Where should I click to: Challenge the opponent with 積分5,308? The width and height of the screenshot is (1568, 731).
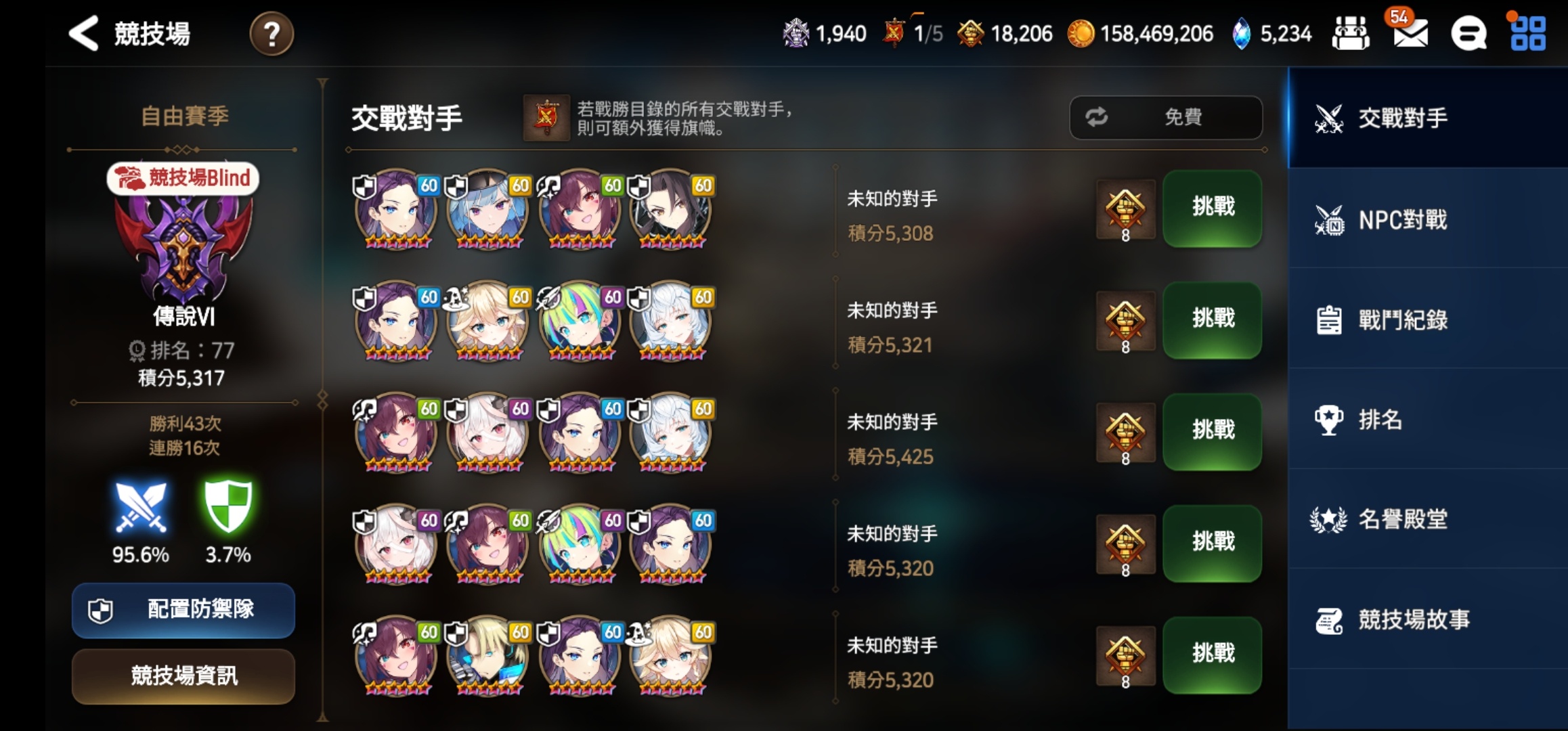[x=1213, y=208]
